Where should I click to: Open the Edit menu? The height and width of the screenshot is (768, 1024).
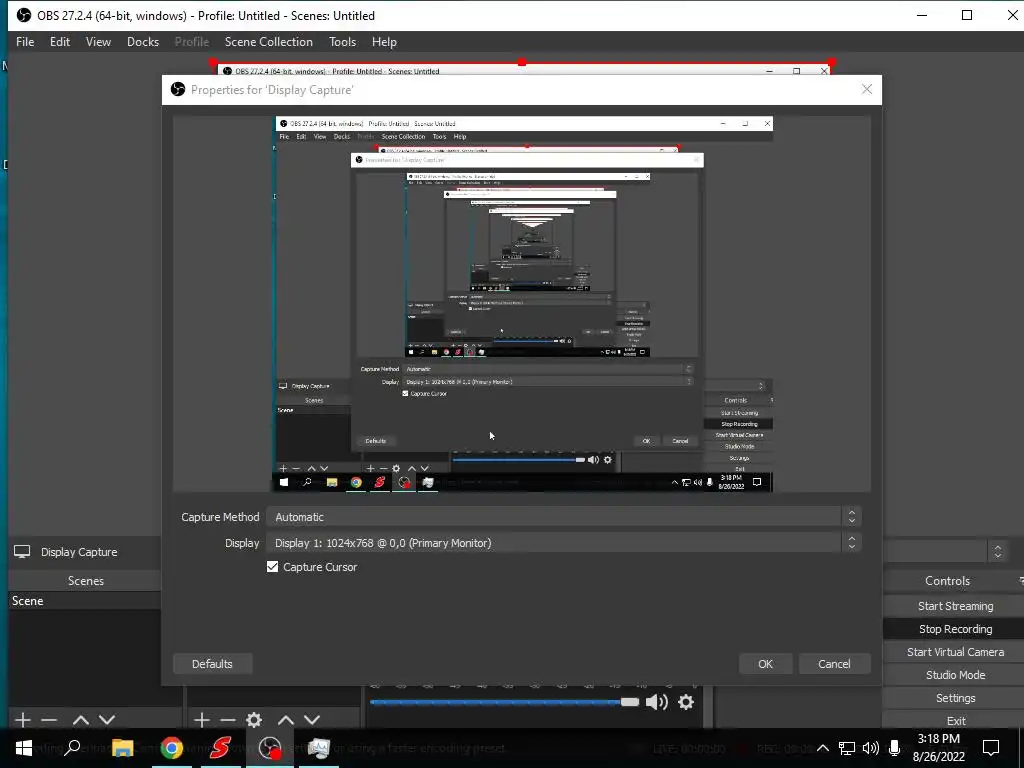click(x=59, y=42)
